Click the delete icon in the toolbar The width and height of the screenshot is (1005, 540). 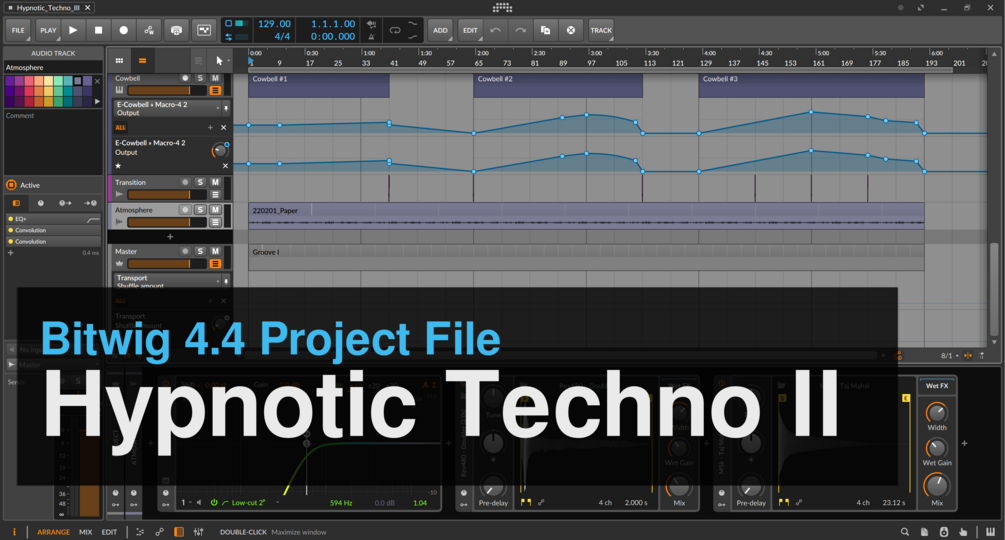[570, 30]
